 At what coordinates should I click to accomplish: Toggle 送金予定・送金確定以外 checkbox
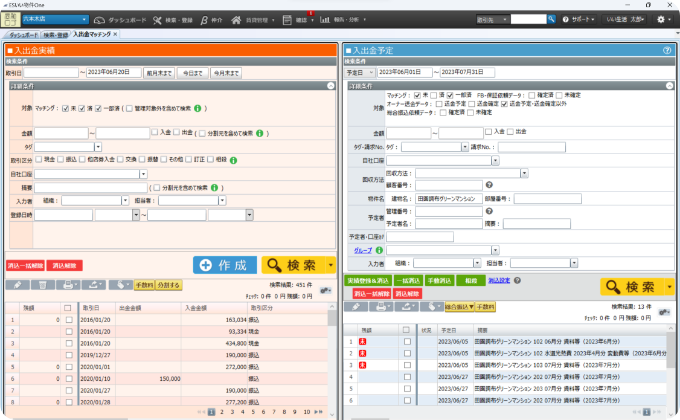pyautogui.click(x=504, y=104)
